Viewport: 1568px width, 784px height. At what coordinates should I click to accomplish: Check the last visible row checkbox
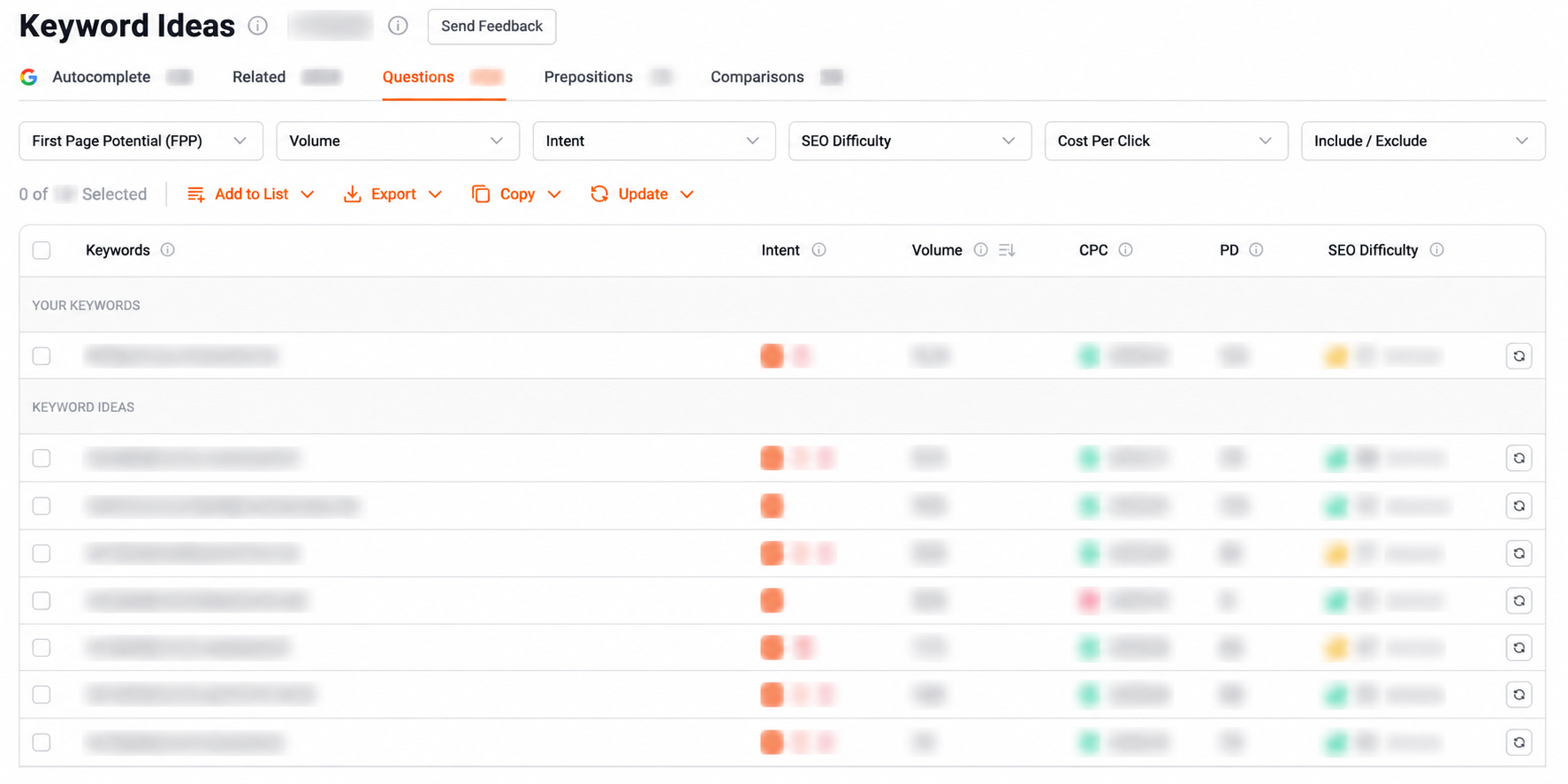(x=42, y=742)
